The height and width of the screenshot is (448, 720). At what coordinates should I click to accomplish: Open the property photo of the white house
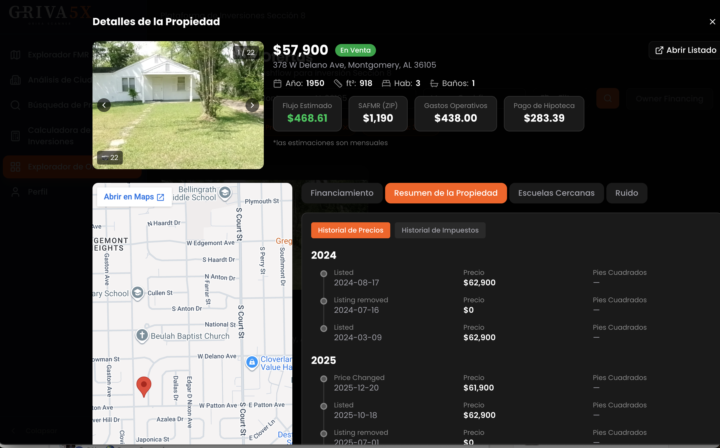[178, 105]
